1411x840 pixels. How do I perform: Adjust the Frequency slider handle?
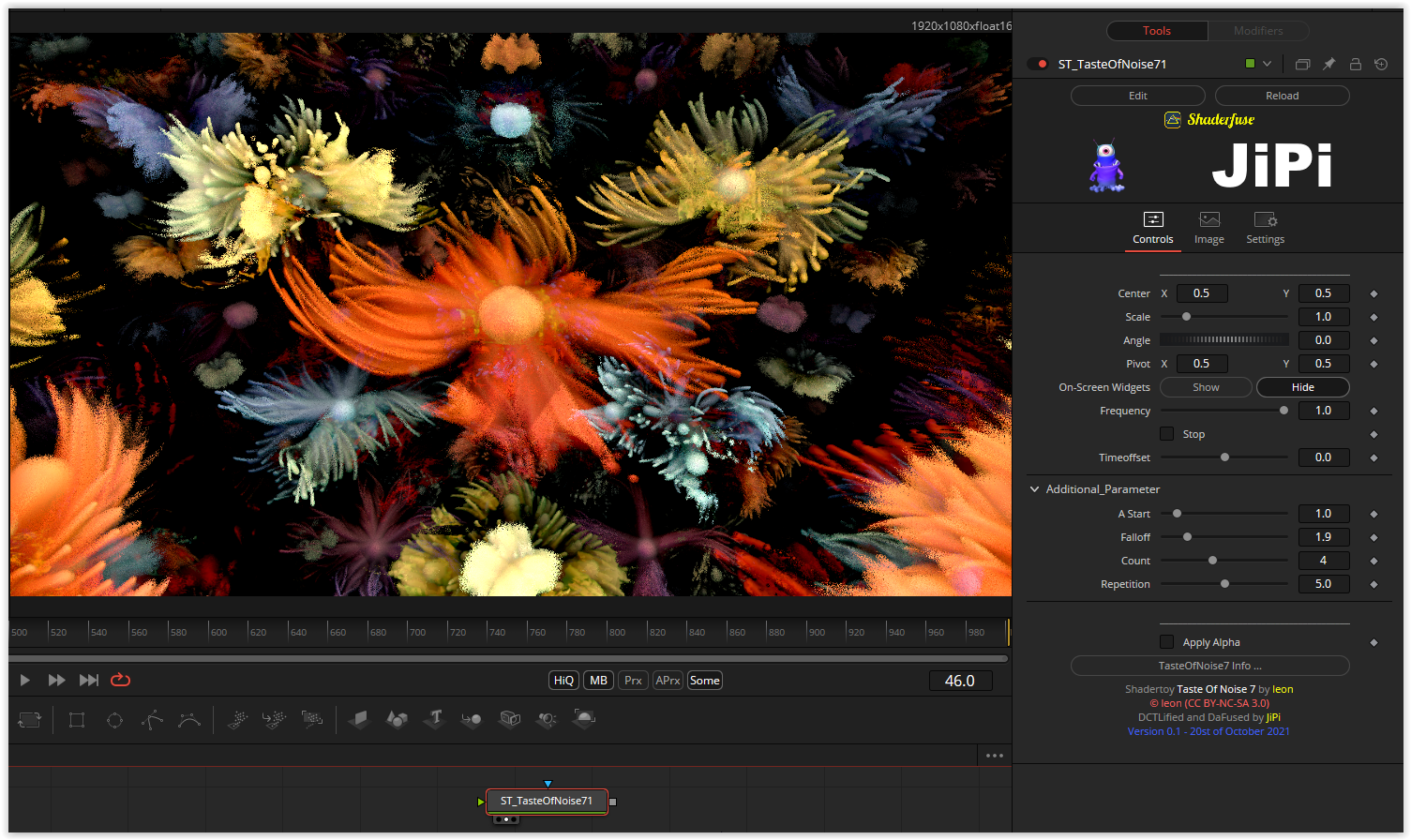[1283, 411]
